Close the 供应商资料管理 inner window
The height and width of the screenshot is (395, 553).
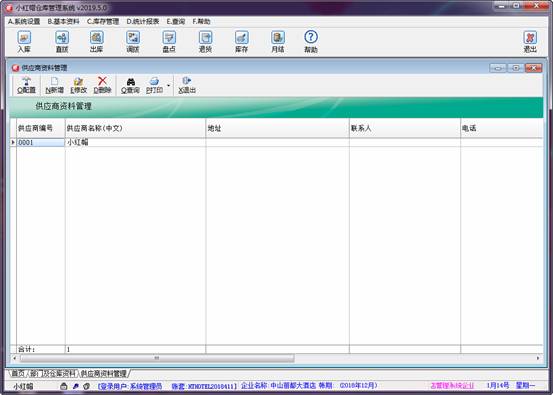click(x=533, y=68)
